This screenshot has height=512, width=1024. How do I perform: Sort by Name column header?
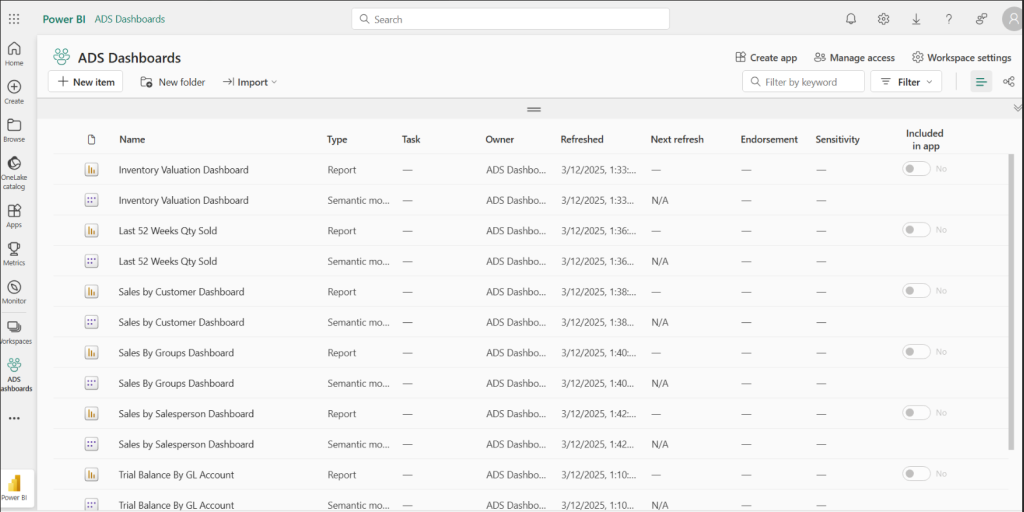[132, 139]
